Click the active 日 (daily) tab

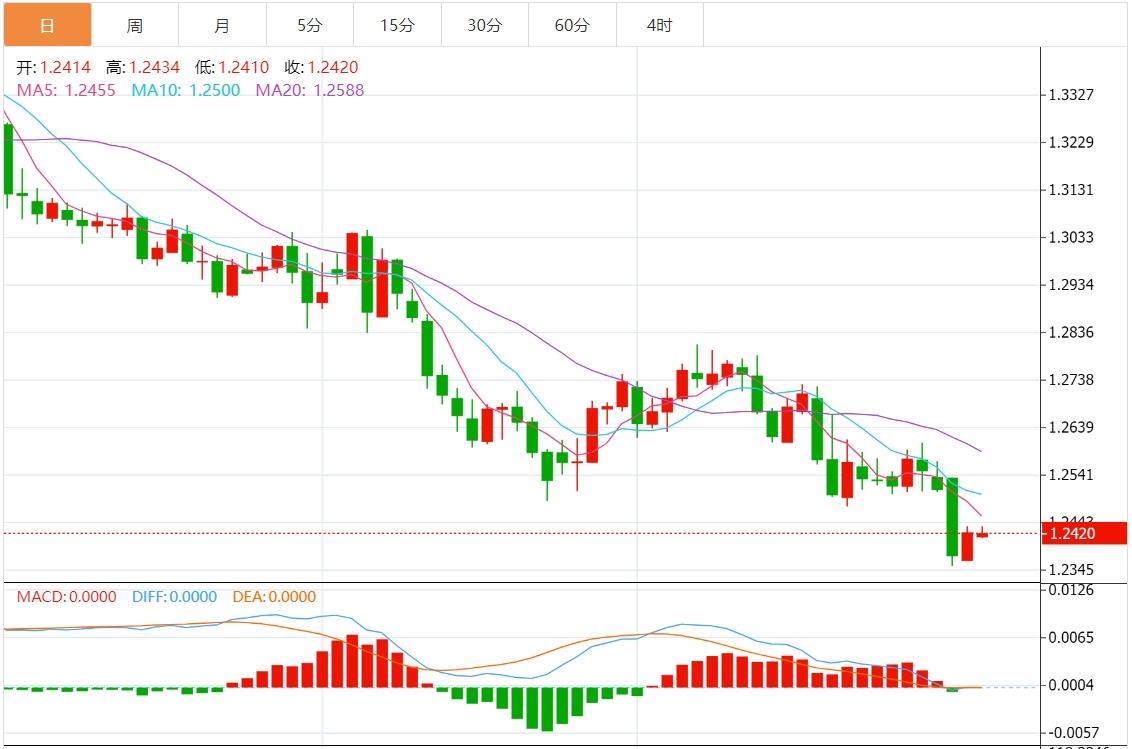pyautogui.click(x=47, y=25)
